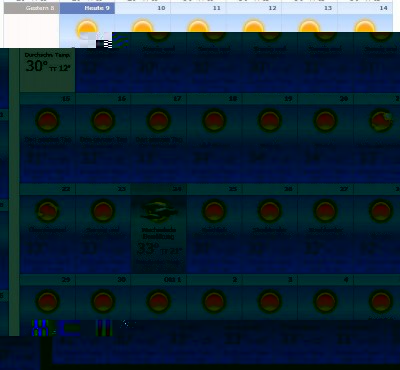
Task: Click the date number 29
Action: [x=66, y=280]
